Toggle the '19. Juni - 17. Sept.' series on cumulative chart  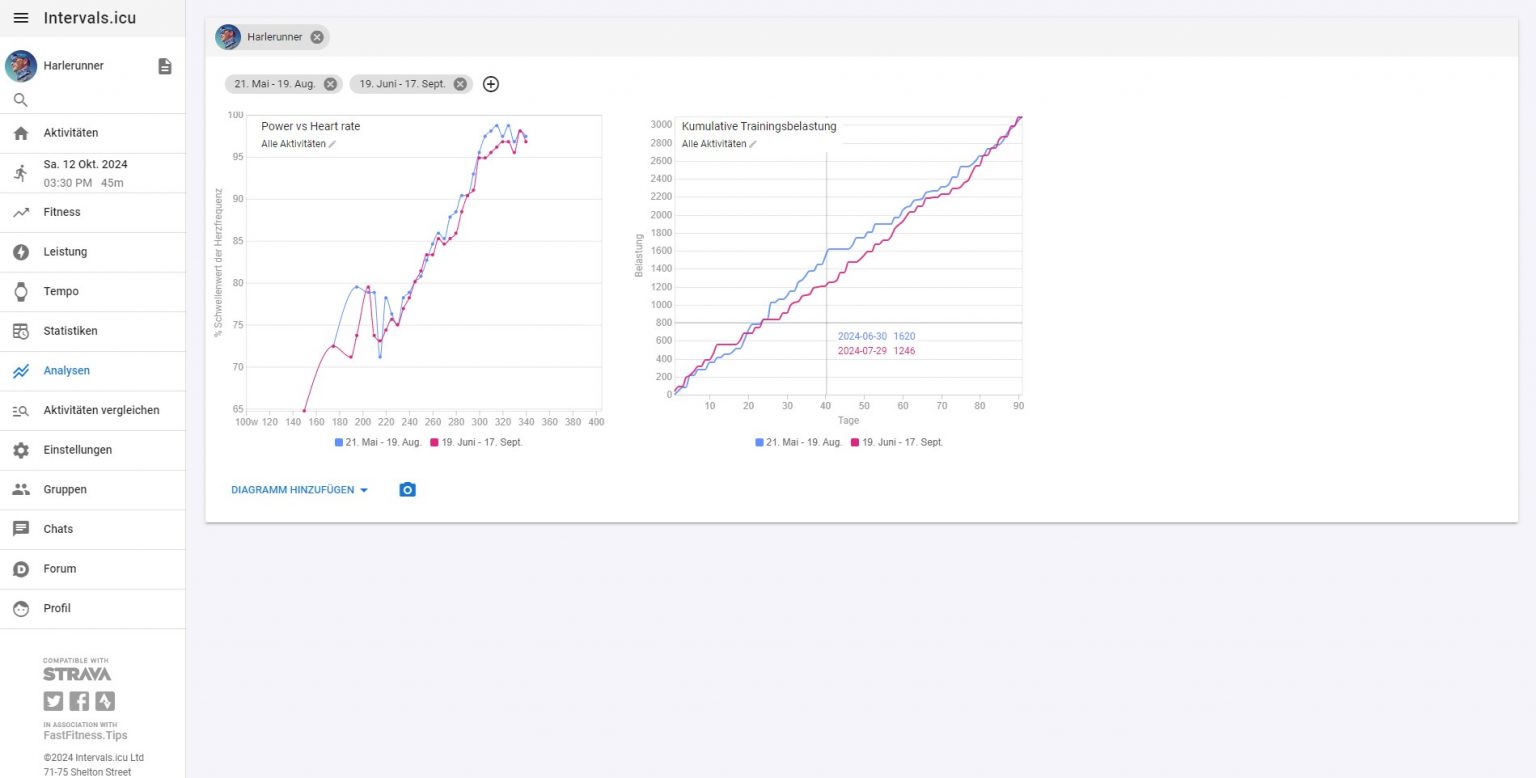(x=900, y=442)
